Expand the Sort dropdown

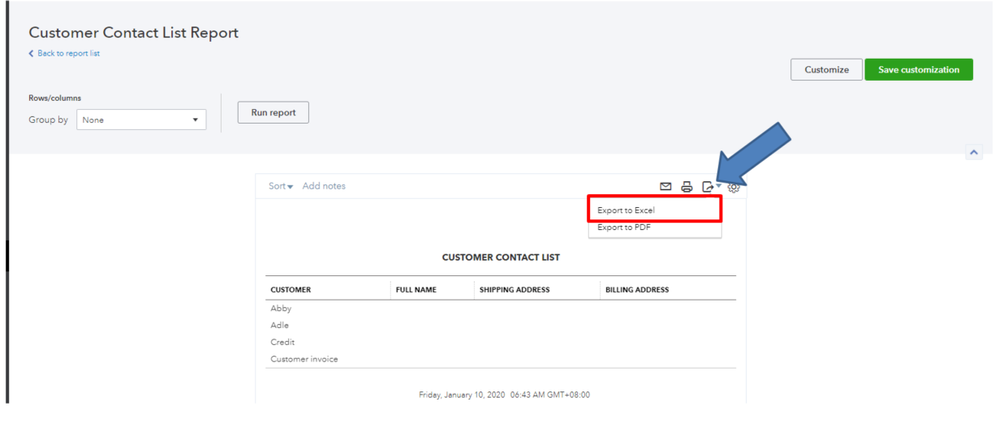pyautogui.click(x=280, y=186)
